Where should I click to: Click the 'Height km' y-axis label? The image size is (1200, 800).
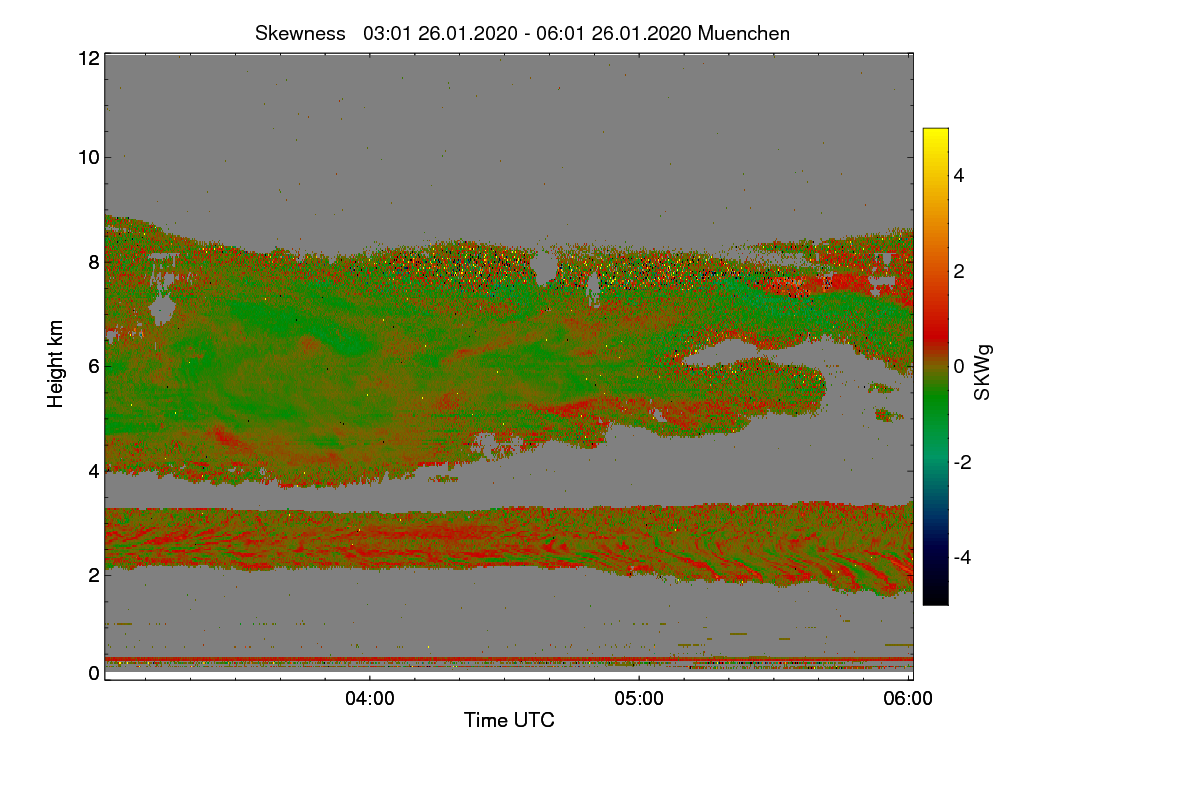coord(56,364)
